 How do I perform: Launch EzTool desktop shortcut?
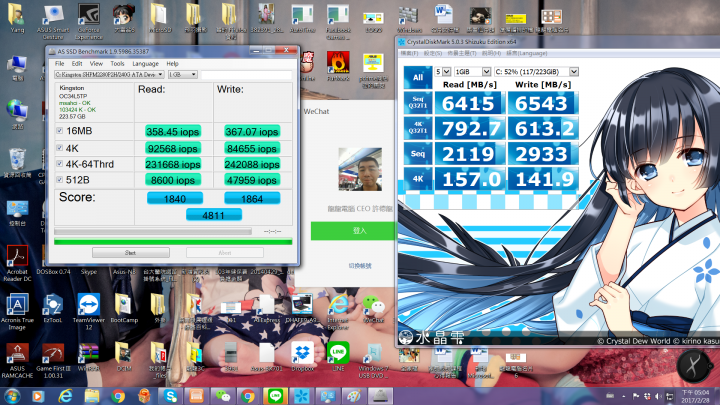pyautogui.click(x=52, y=309)
